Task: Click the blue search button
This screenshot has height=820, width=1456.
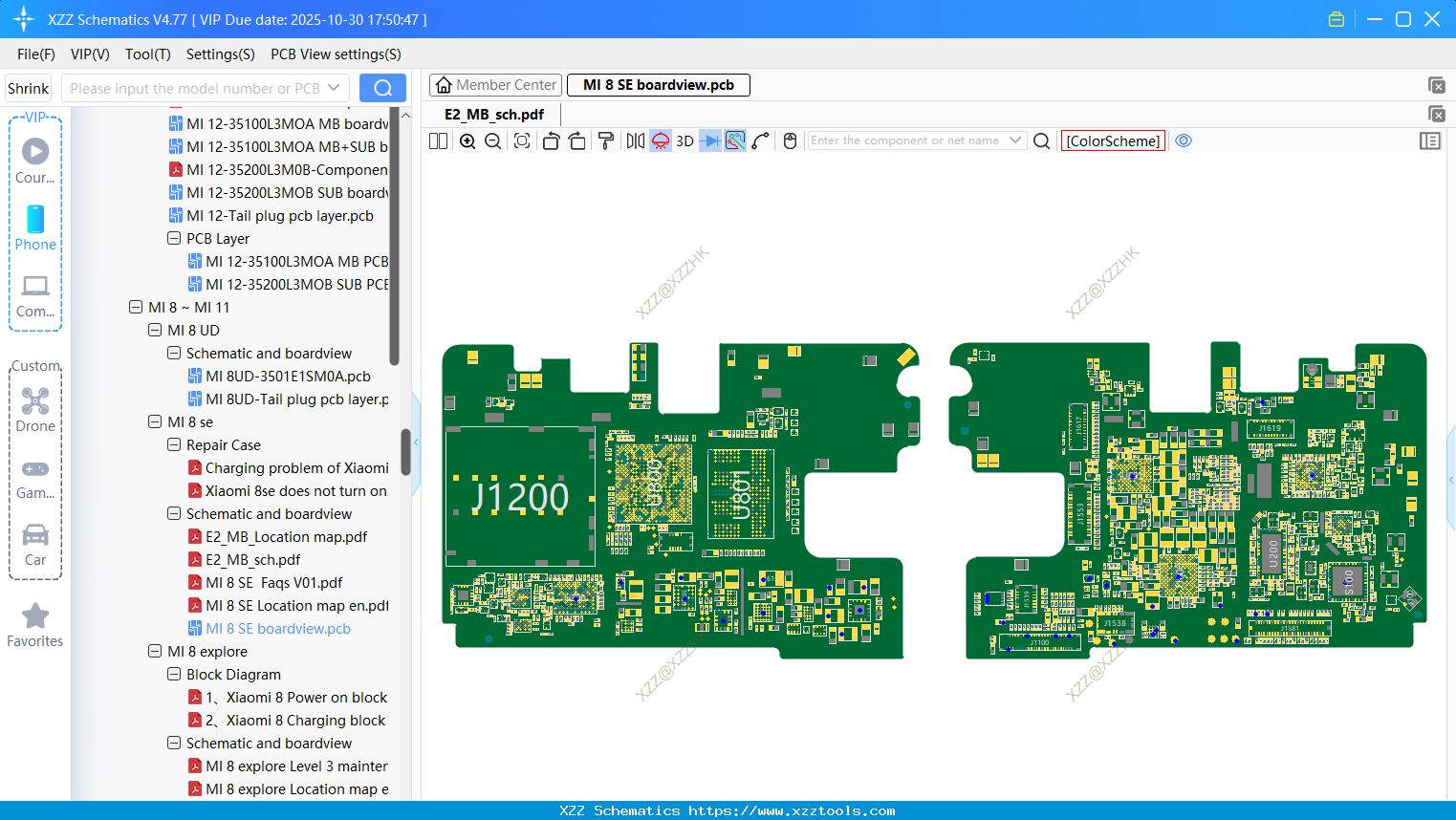Action: pos(382,88)
